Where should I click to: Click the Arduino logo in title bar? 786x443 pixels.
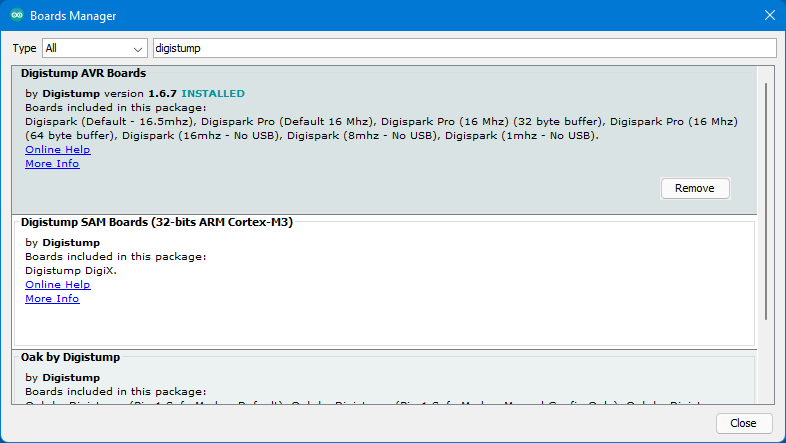17,15
